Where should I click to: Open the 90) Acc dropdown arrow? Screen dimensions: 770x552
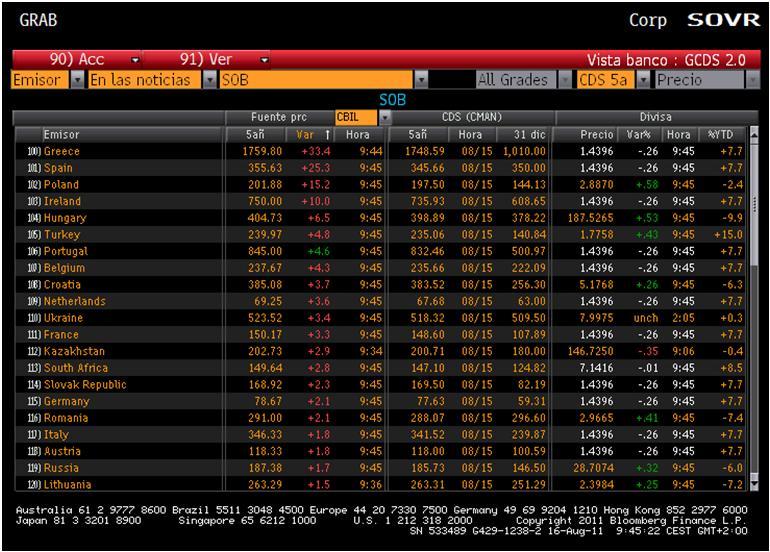(x=135, y=60)
